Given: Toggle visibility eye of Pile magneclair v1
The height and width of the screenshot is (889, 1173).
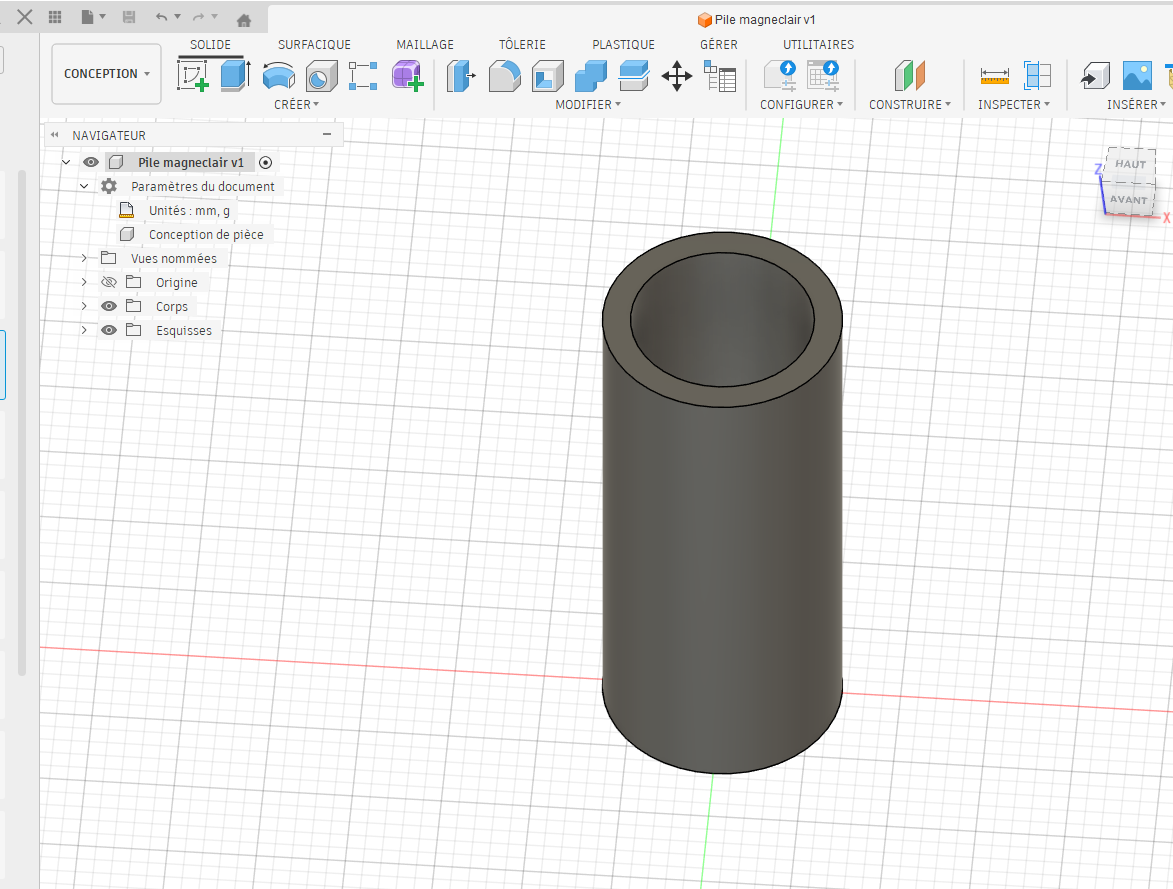Looking at the screenshot, I should click(91, 162).
